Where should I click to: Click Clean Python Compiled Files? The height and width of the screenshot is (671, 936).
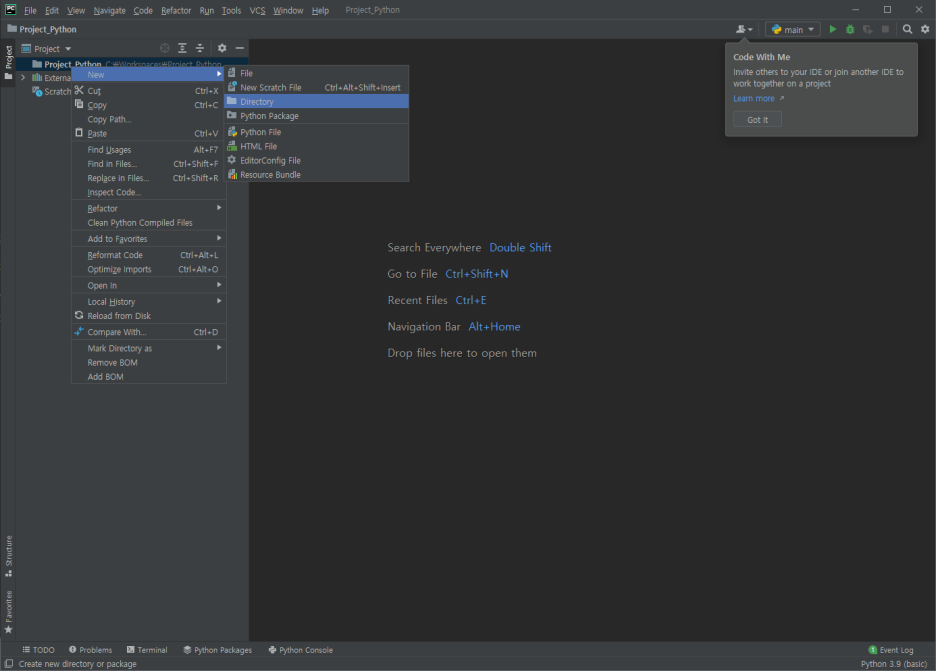(149, 223)
